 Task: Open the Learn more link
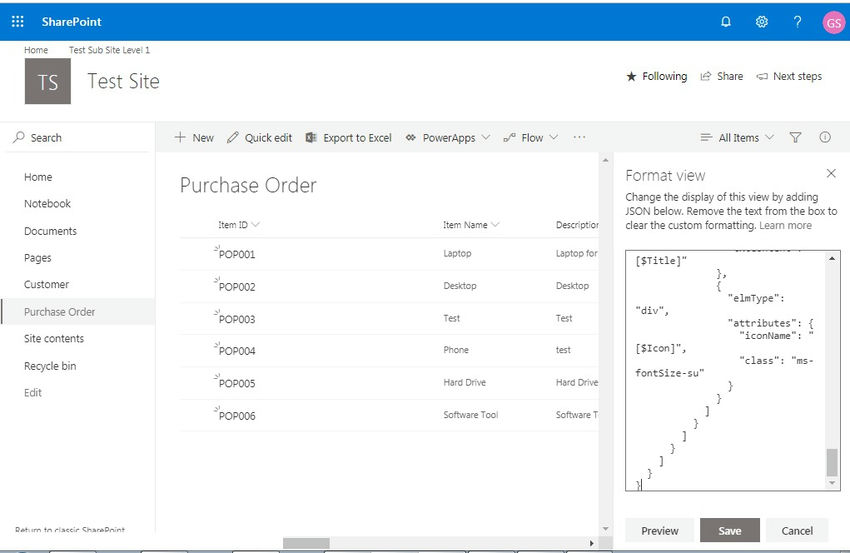(785, 226)
